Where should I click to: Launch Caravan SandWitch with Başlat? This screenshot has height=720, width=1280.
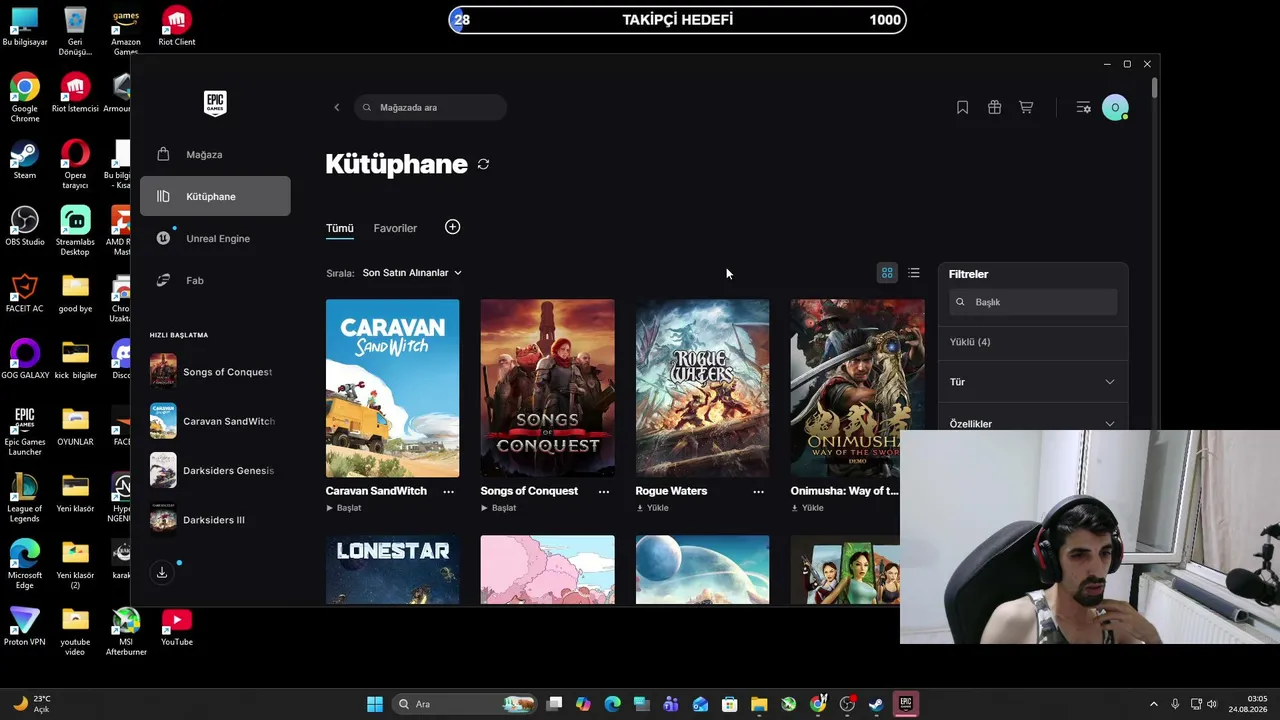(344, 508)
